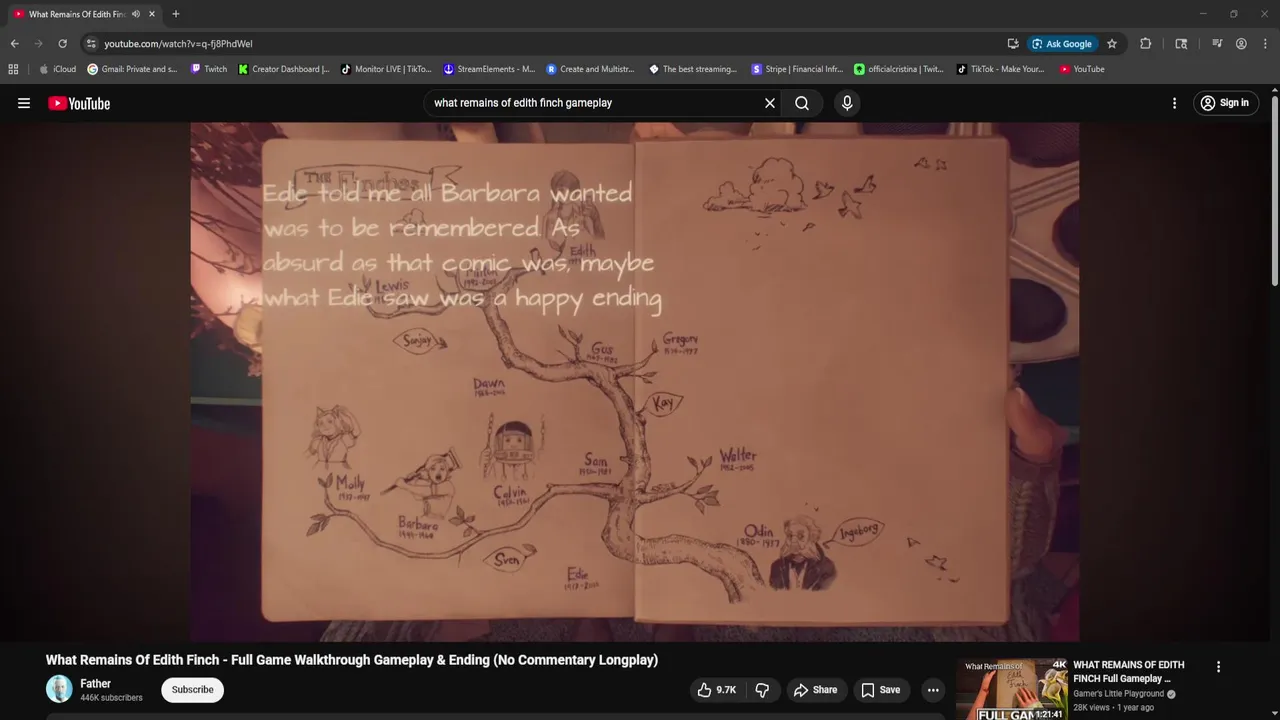Open the officialcristina Twitch bookmark
The height and width of the screenshot is (720, 1280).
tap(898, 69)
